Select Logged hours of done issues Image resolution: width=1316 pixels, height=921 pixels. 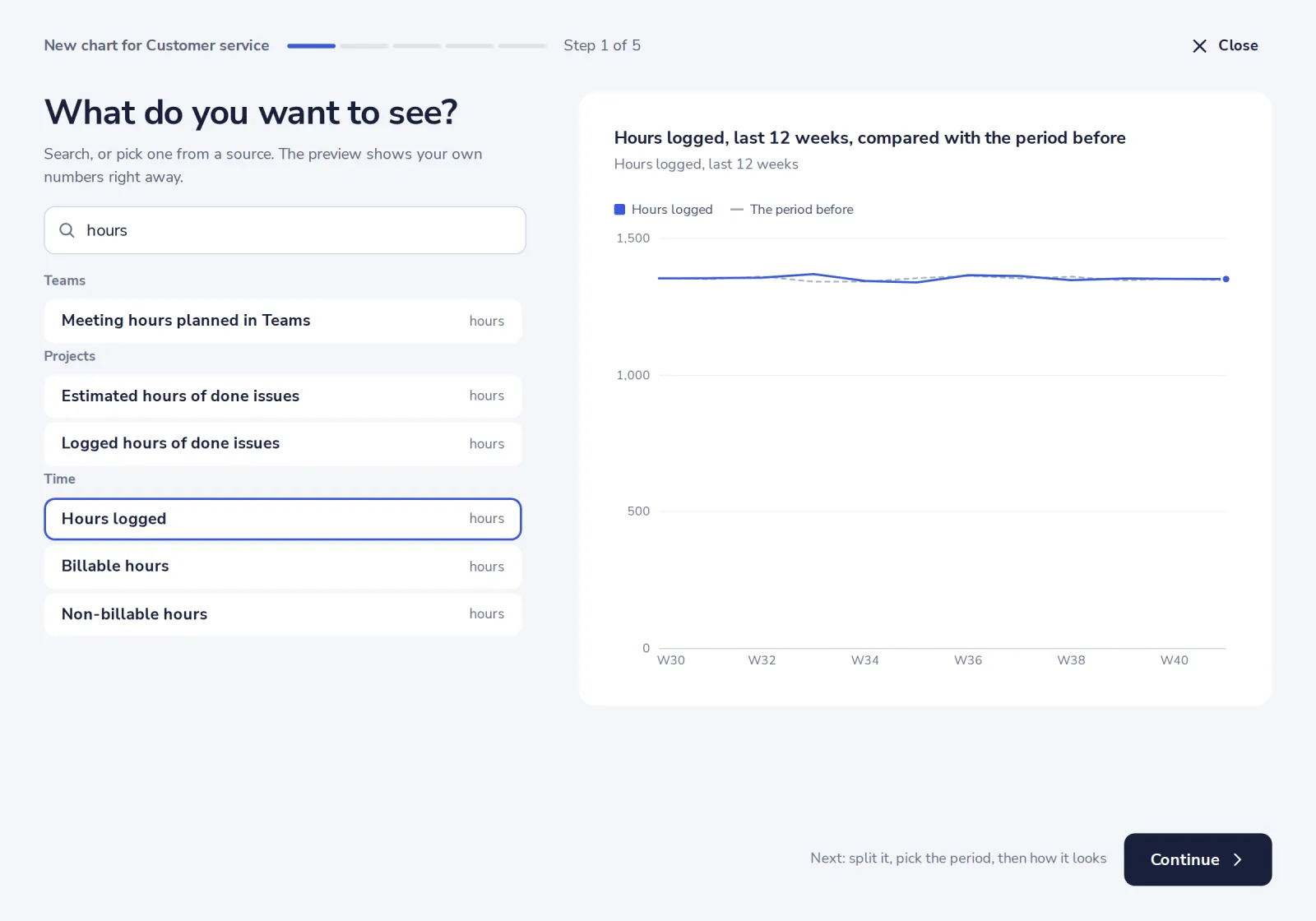pos(283,443)
